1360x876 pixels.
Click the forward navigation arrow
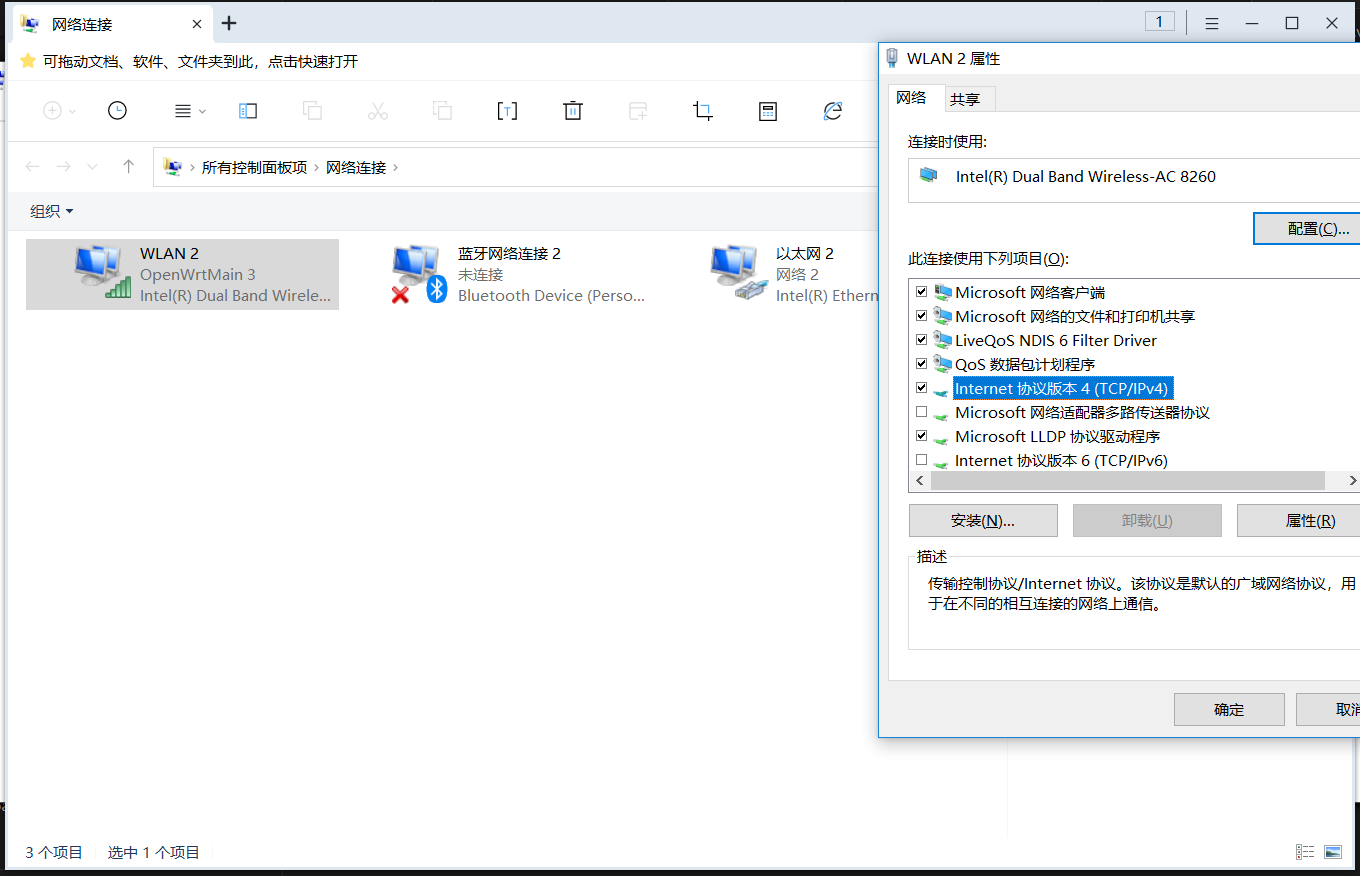64,167
